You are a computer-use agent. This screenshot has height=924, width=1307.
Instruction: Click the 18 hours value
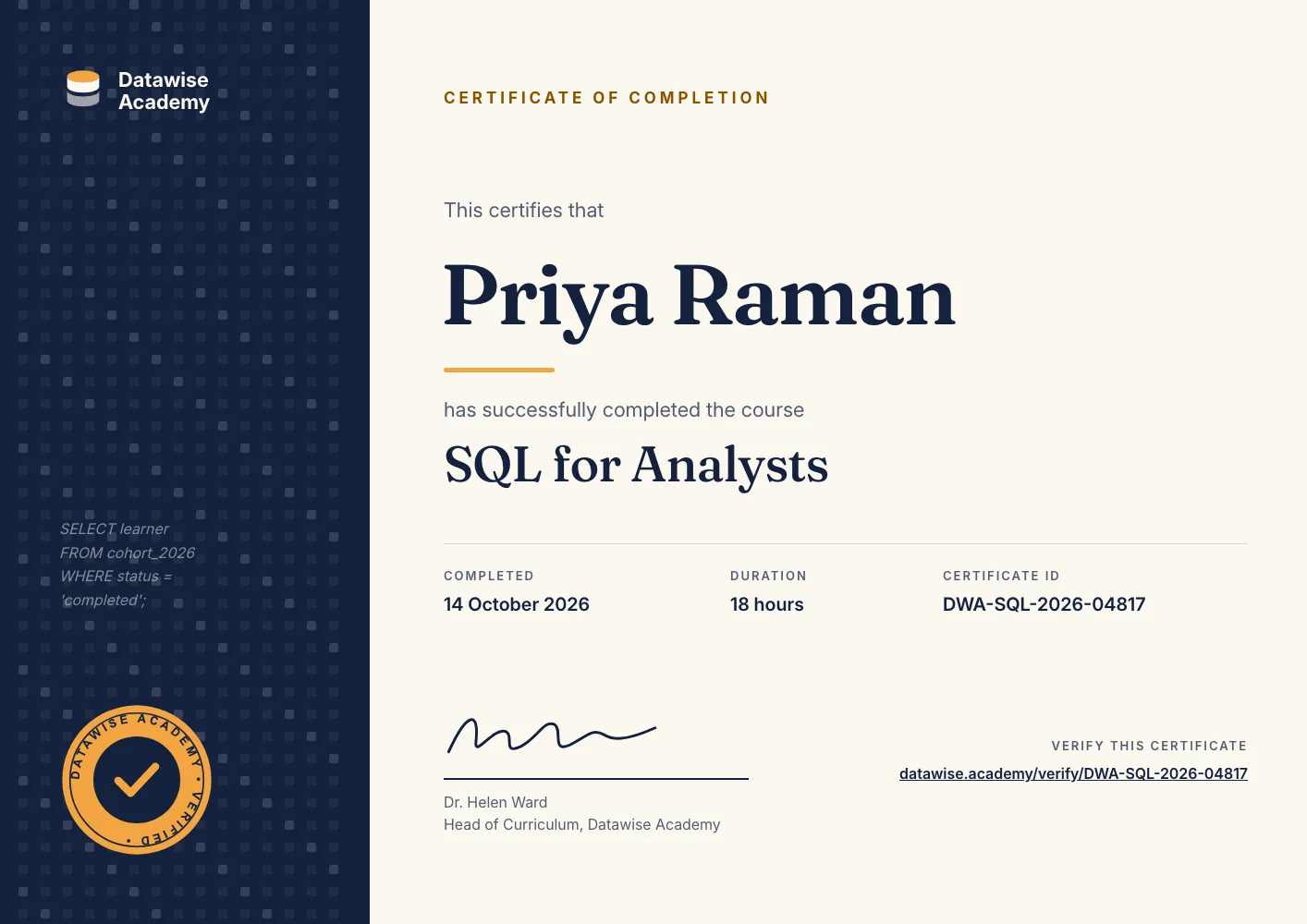click(767, 604)
